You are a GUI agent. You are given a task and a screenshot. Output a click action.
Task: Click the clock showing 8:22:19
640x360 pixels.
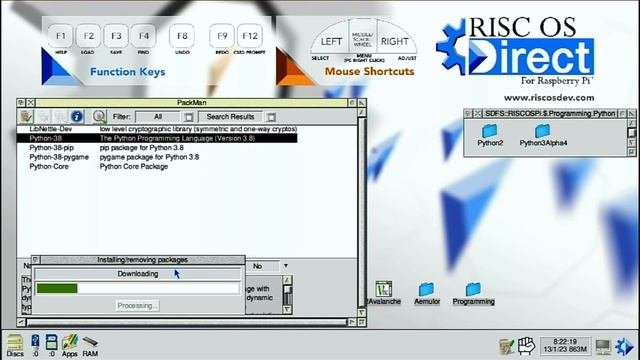point(565,345)
